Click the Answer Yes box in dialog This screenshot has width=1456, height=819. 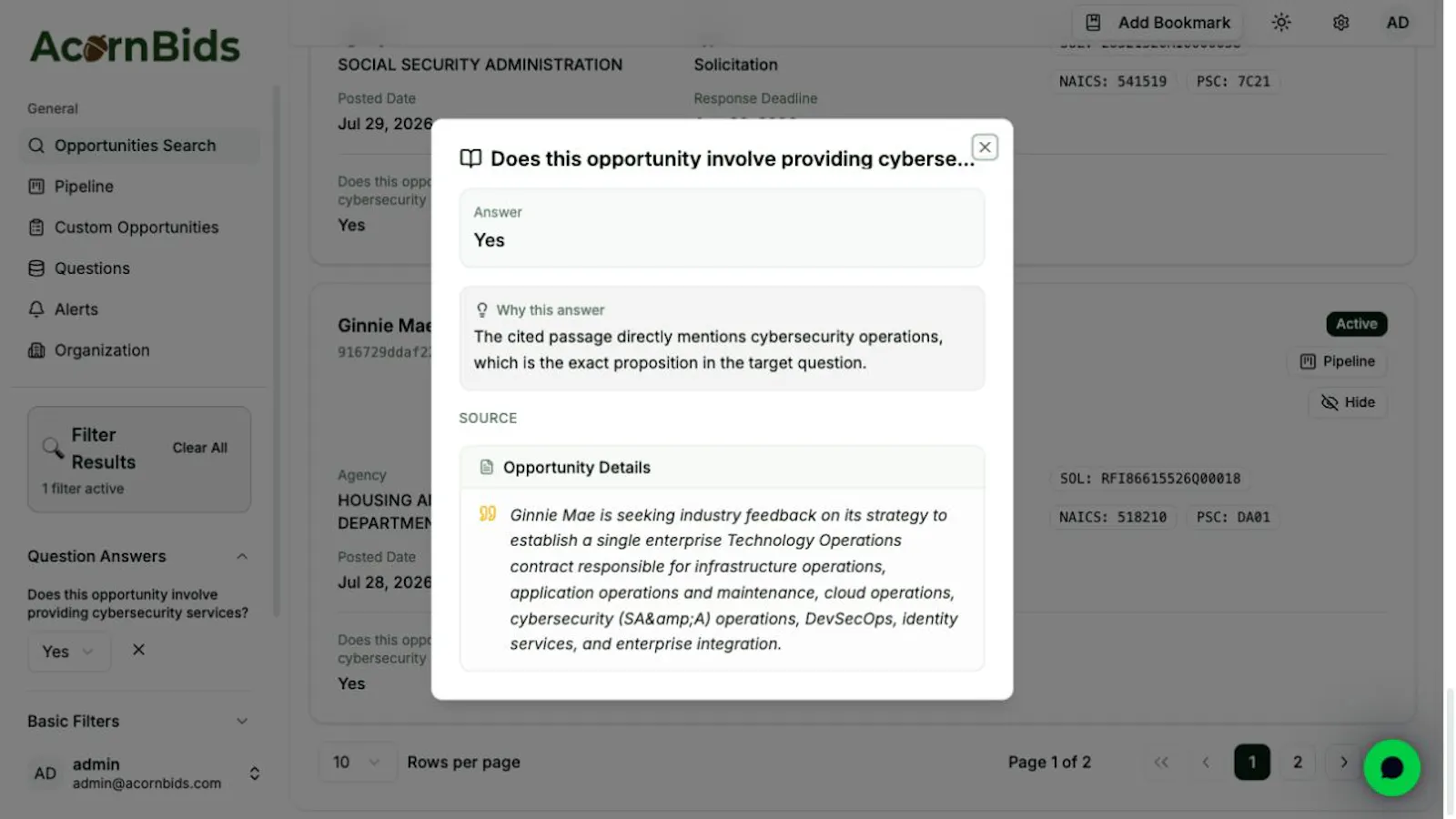(x=722, y=227)
